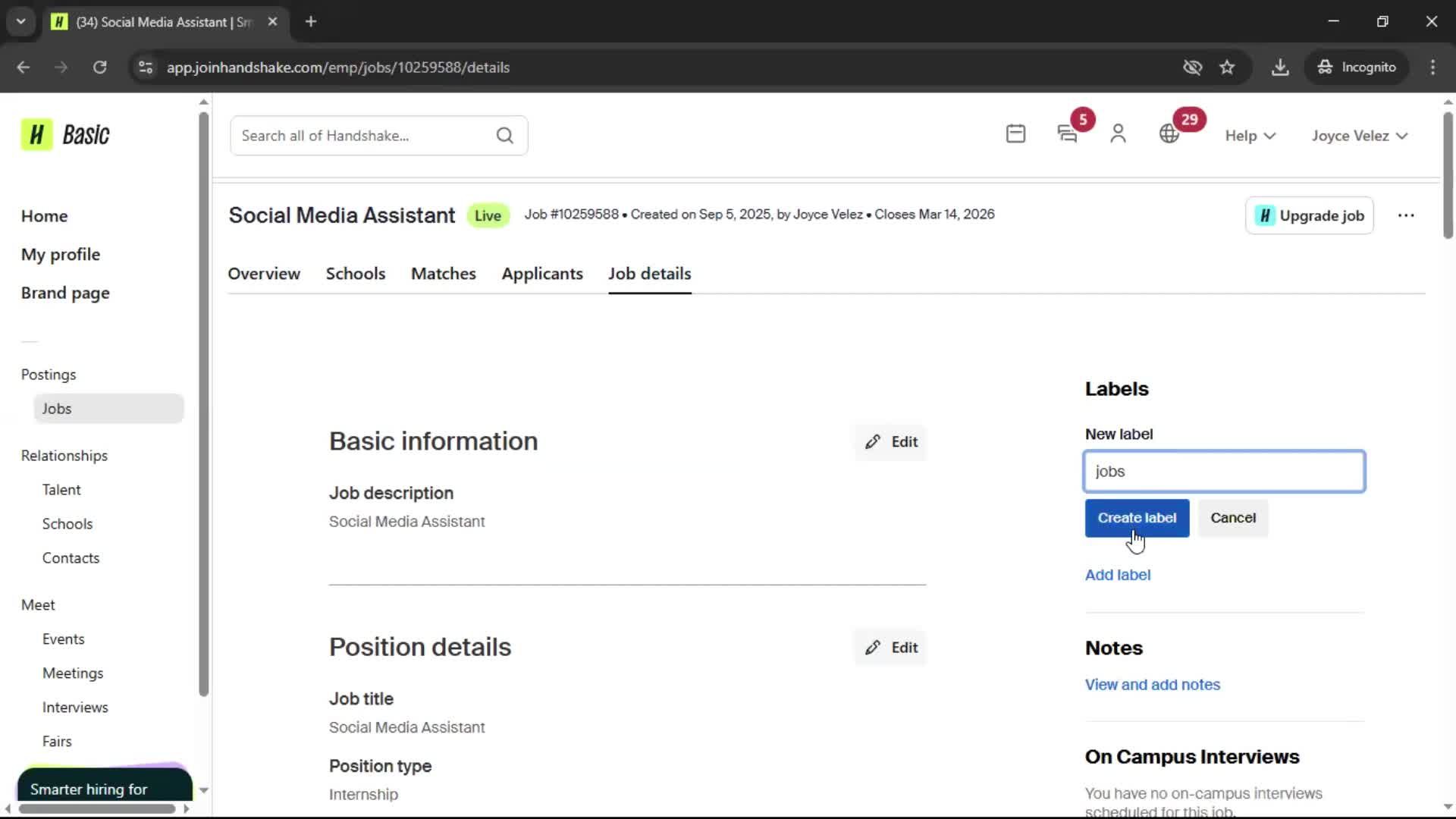Screen dimensions: 1456x819
Task: Click the Create label button
Action: click(1137, 518)
